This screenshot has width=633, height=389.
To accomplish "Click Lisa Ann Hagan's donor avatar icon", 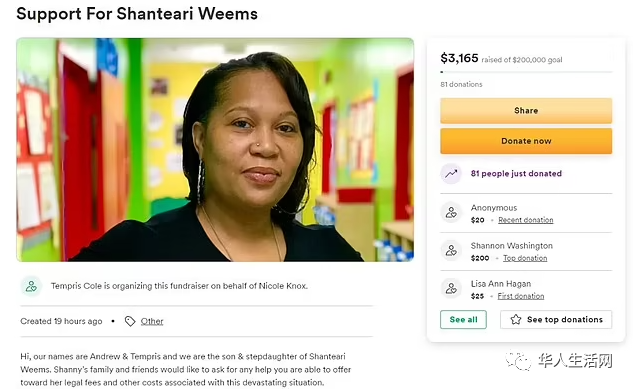I will [451, 289].
